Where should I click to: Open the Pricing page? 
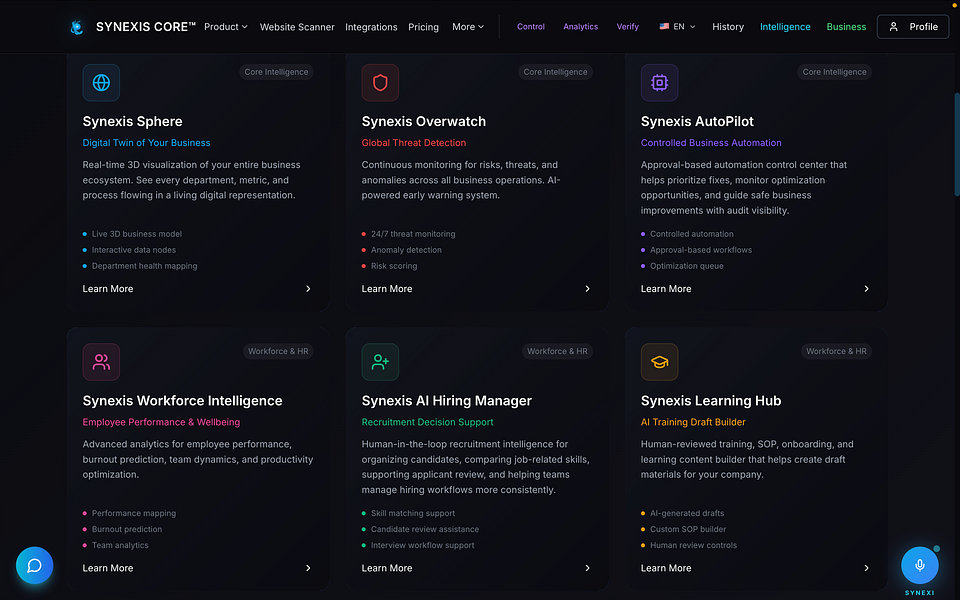(x=424, y=27)
